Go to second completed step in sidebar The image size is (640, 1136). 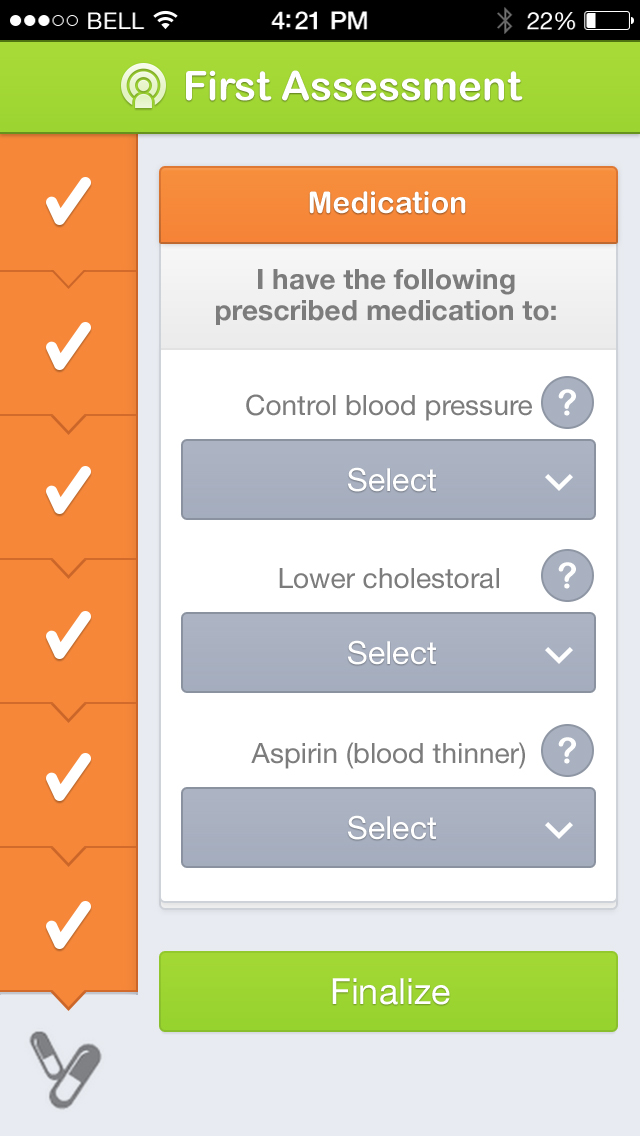click(x=68, y=345)
